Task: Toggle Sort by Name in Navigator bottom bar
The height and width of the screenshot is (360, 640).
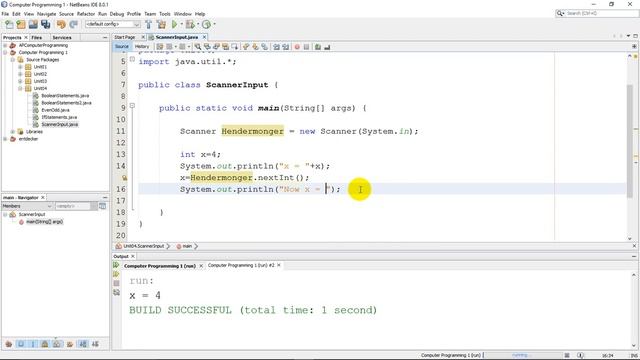Action: pos(83,344)
